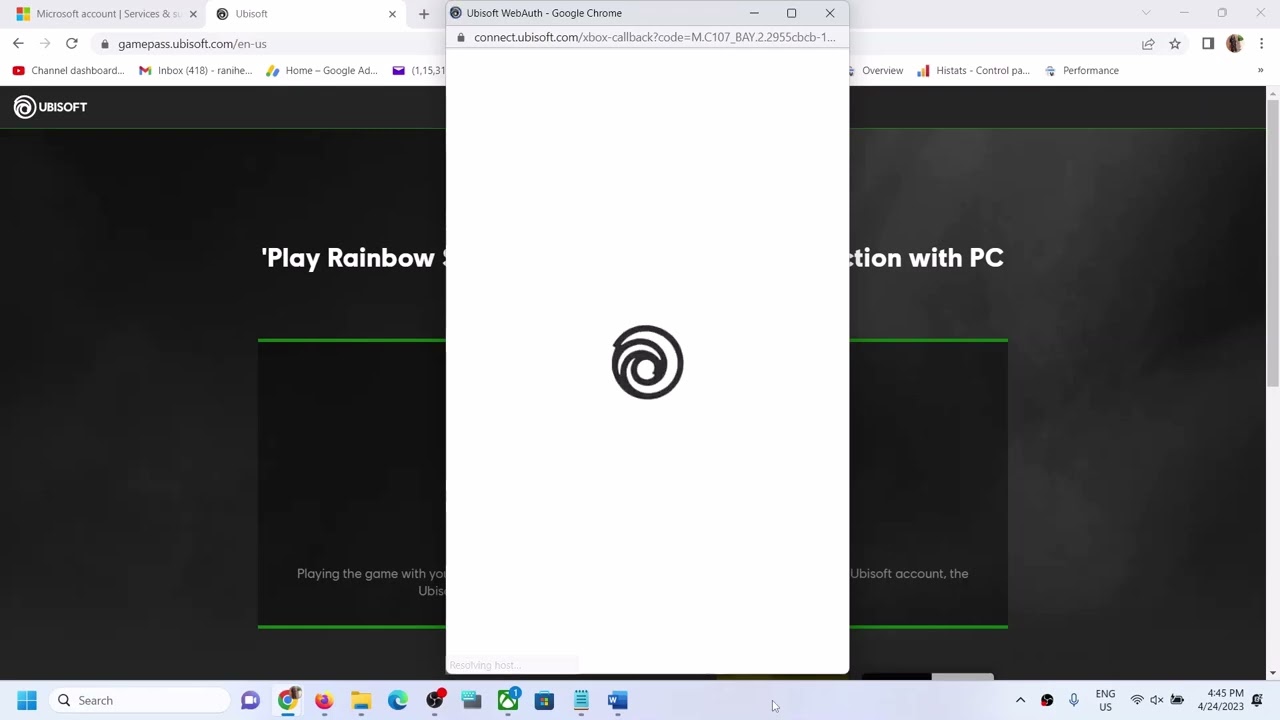Click Ubisoft WebAuth popup address bar
1280x720 pixels.
click(654, 37)
